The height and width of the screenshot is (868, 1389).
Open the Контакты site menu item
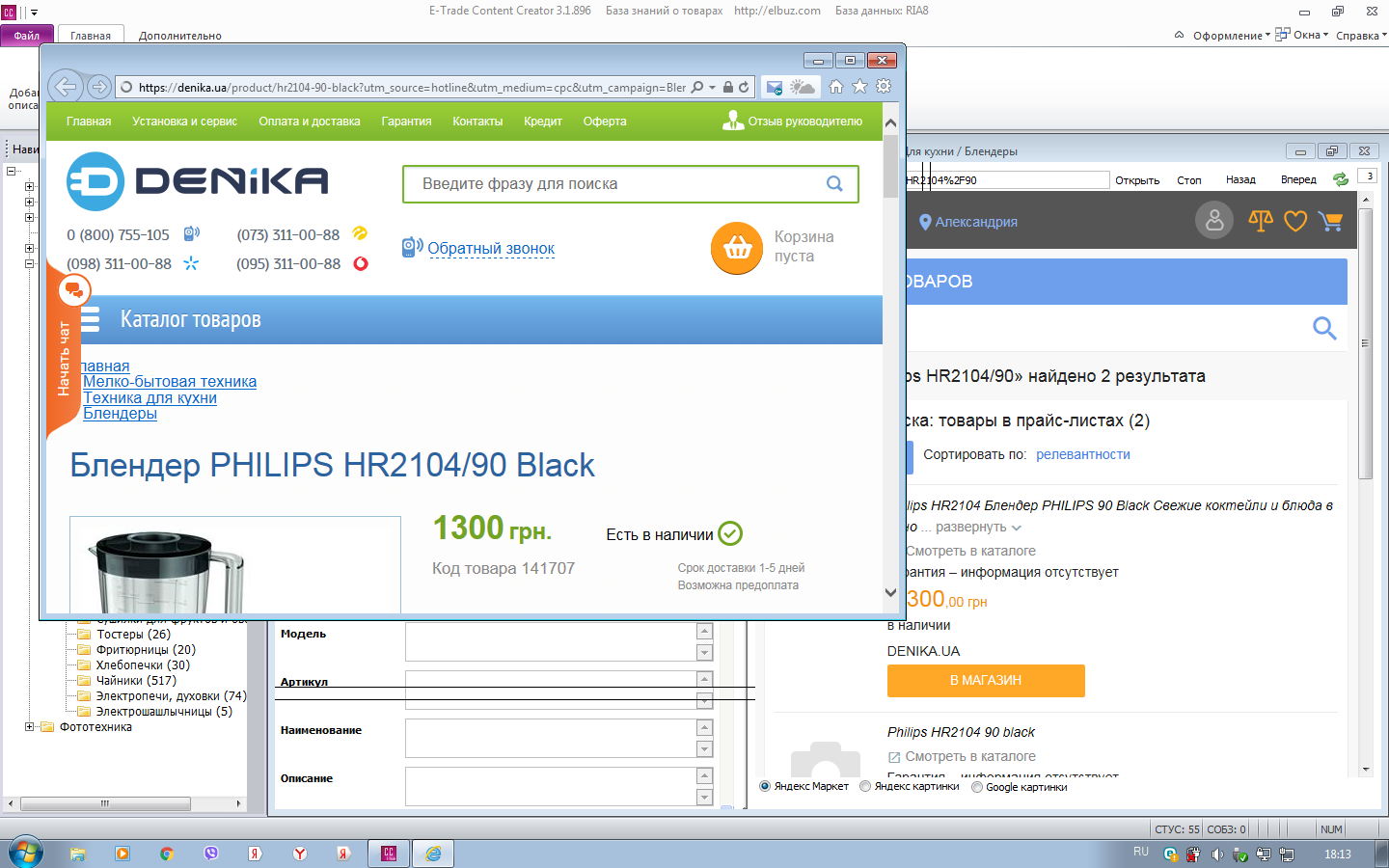pyautogui.click(x=477, y=122)
